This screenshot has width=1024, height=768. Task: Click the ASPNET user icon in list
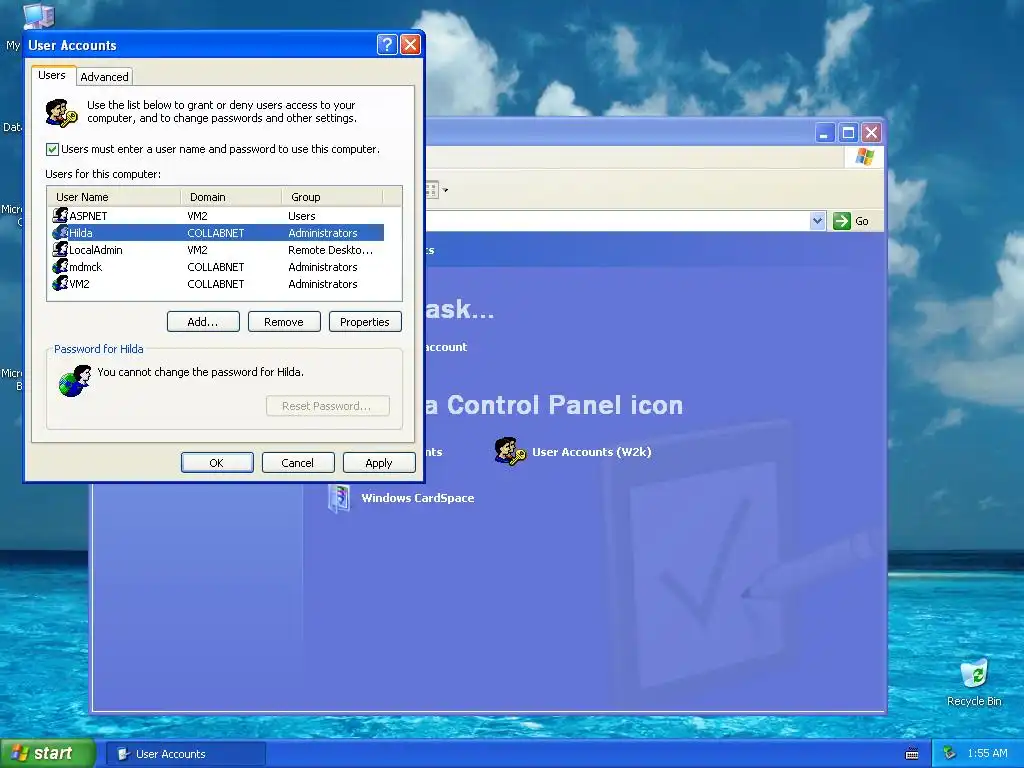tap(60, 216)
